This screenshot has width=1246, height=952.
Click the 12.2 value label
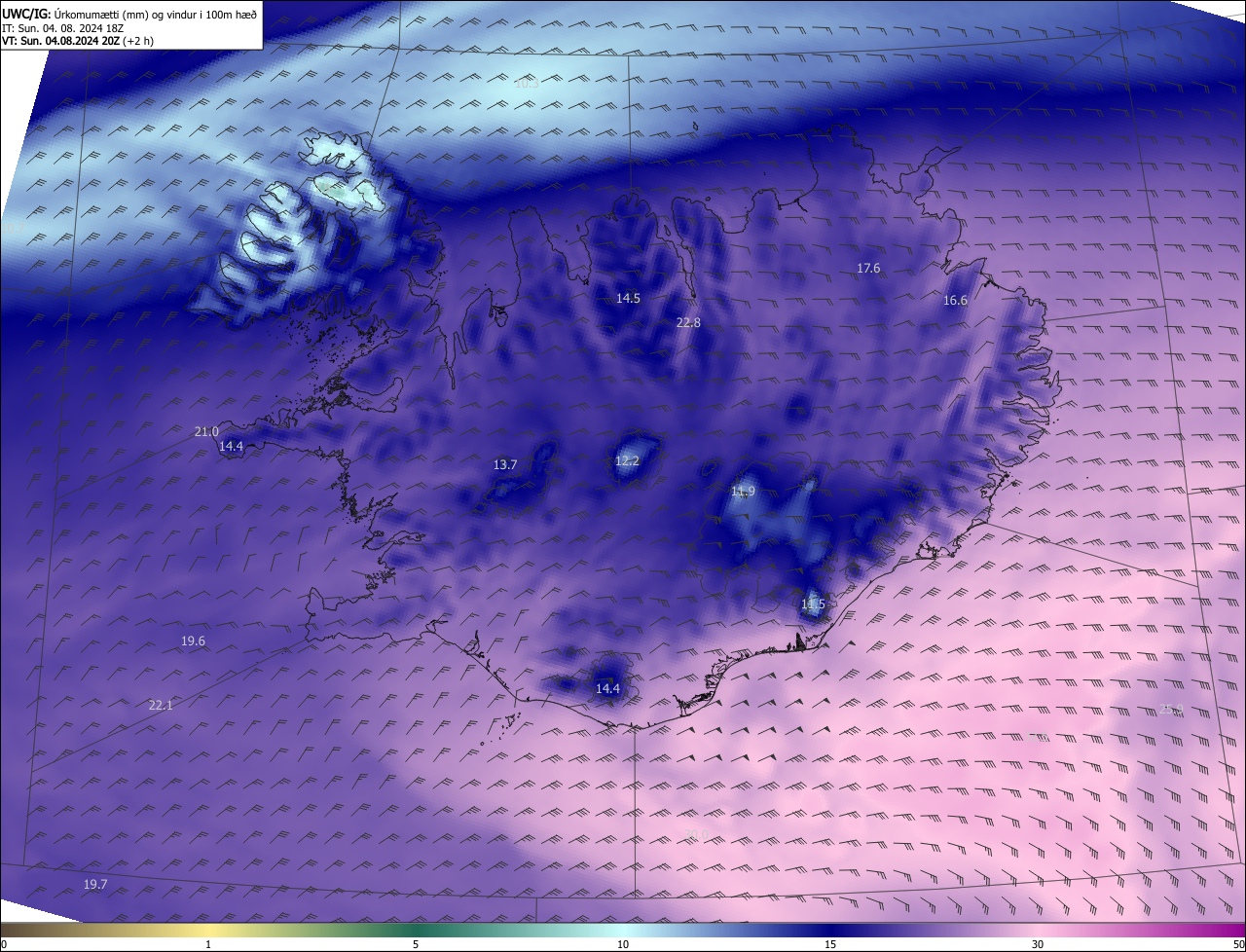point(627,460)
